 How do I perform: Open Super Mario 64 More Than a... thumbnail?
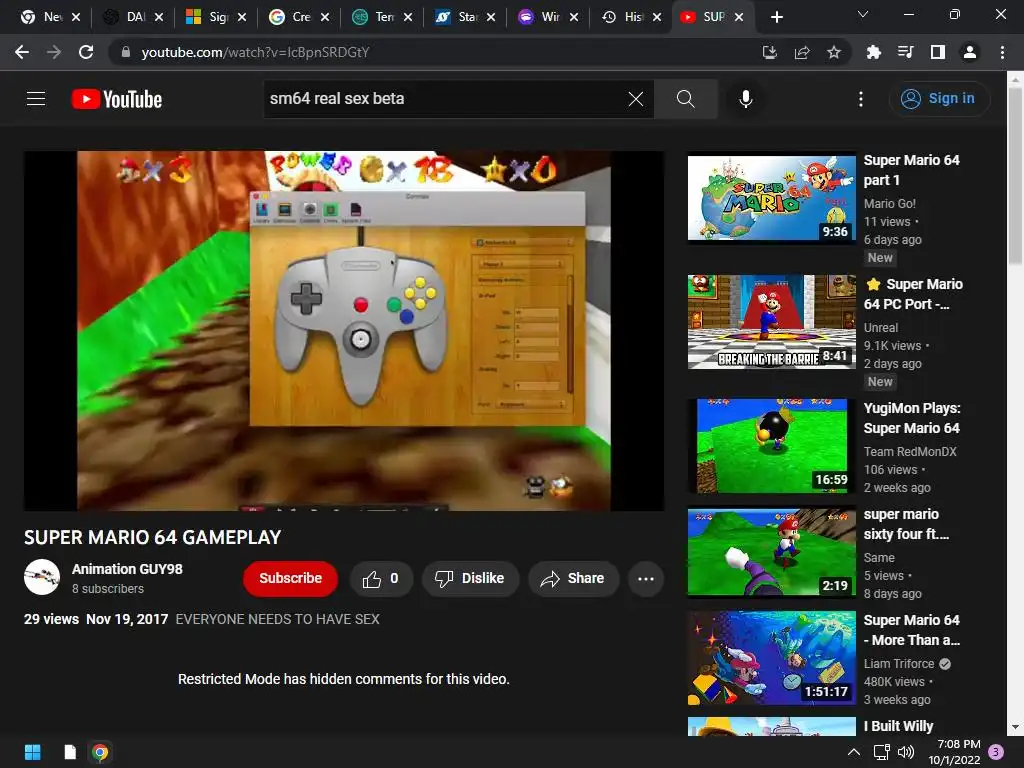(771, 658)
